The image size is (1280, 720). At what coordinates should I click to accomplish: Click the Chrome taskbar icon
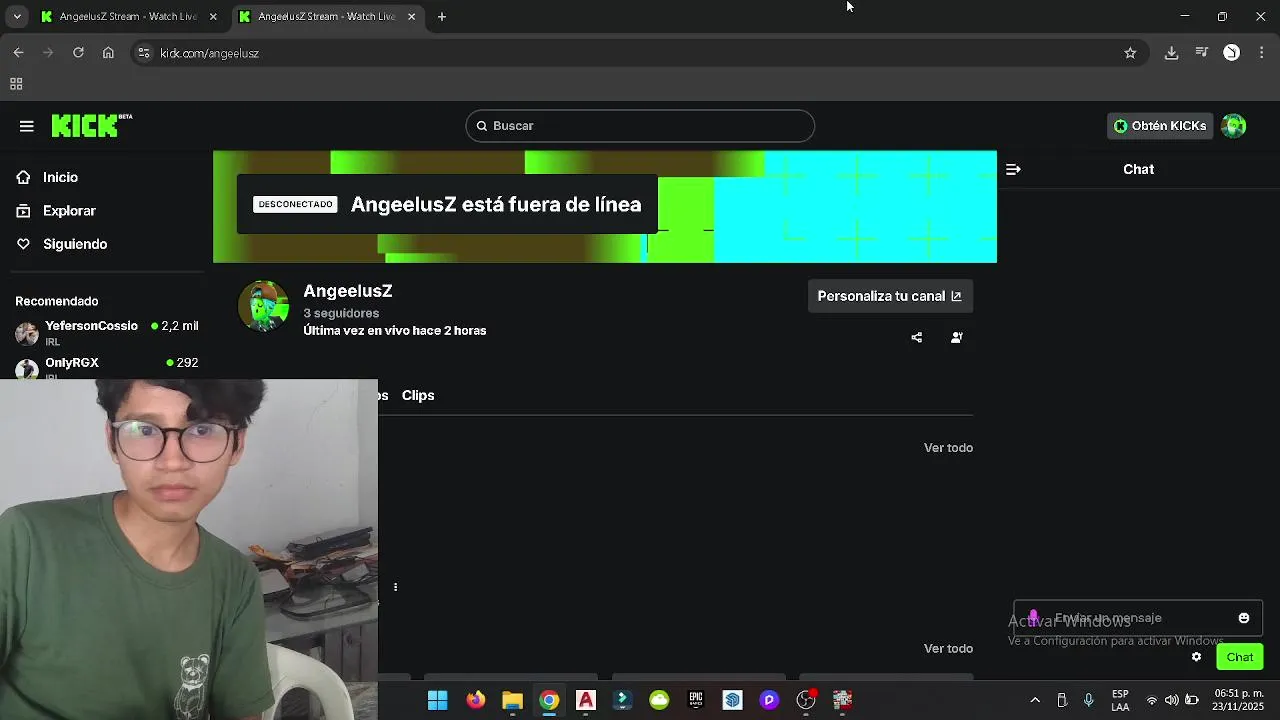(549, 700)
